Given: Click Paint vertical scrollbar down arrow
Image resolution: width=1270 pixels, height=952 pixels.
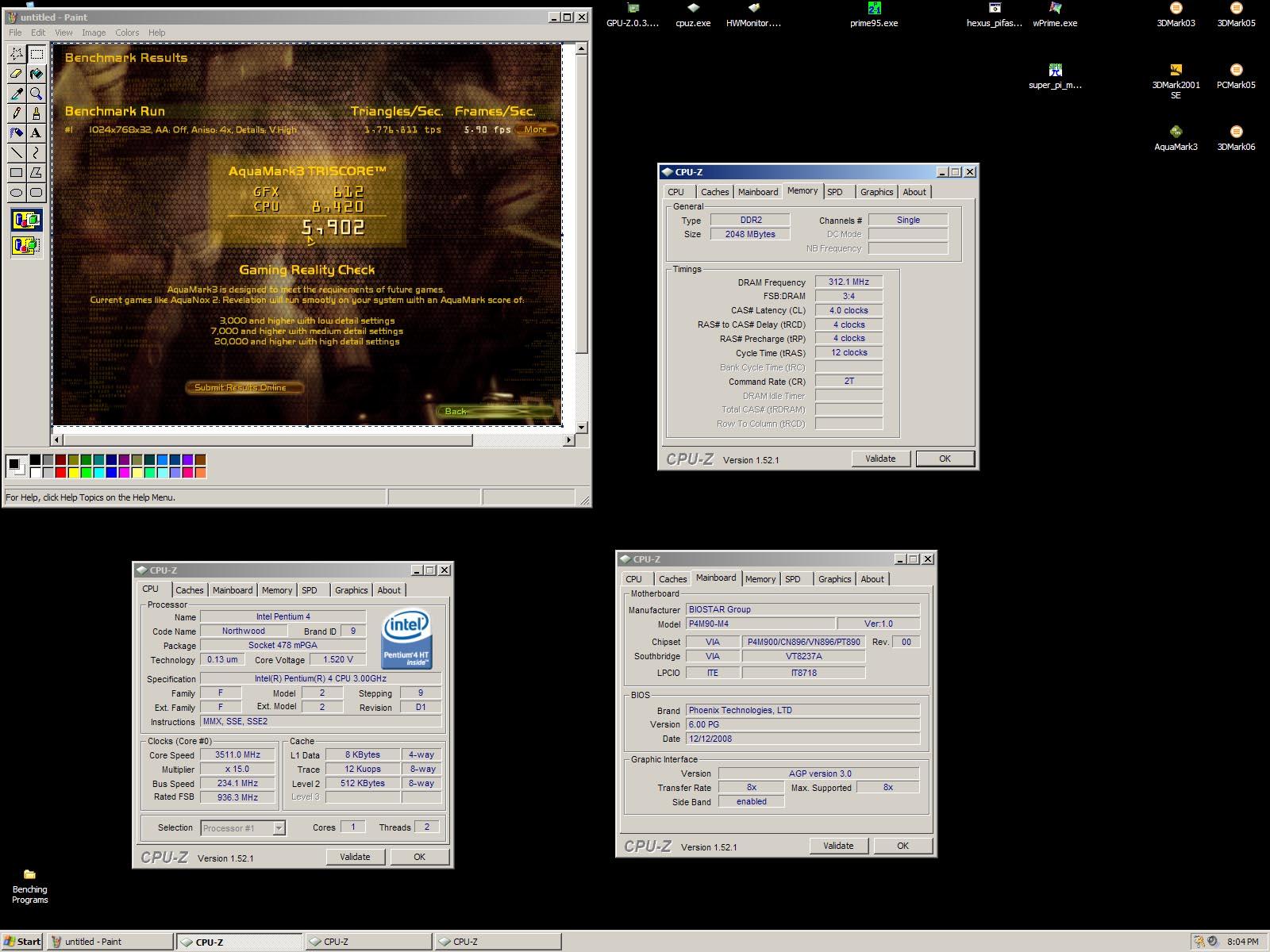Looking at the screenshot, I should pyautogui.click(x=582, y=428).
